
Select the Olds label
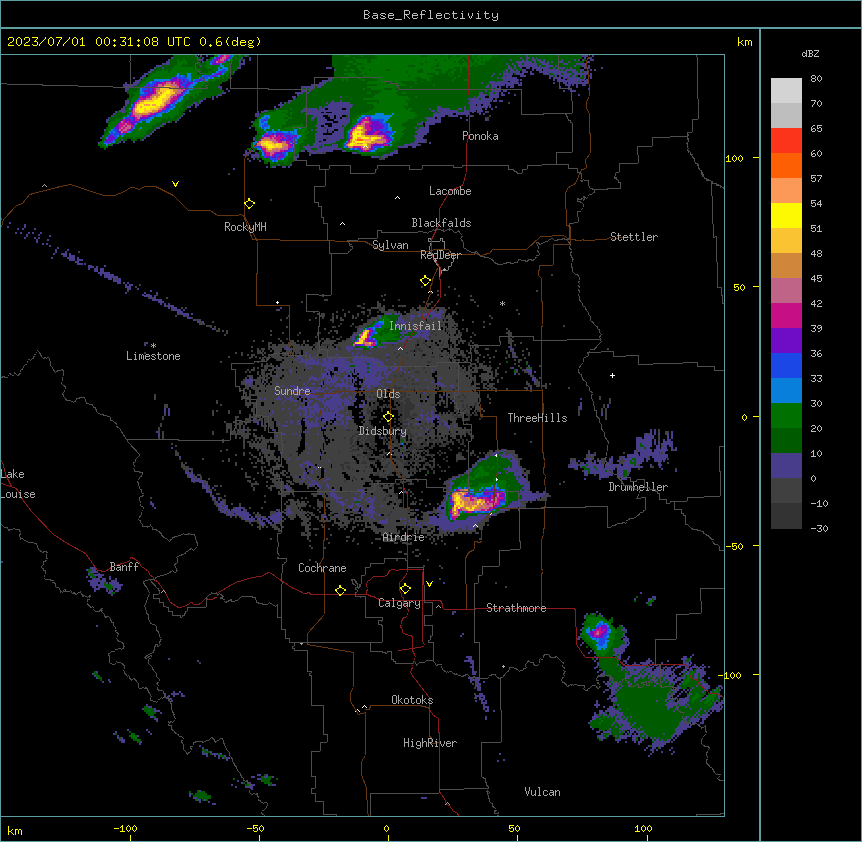click(x=388, y=394)
